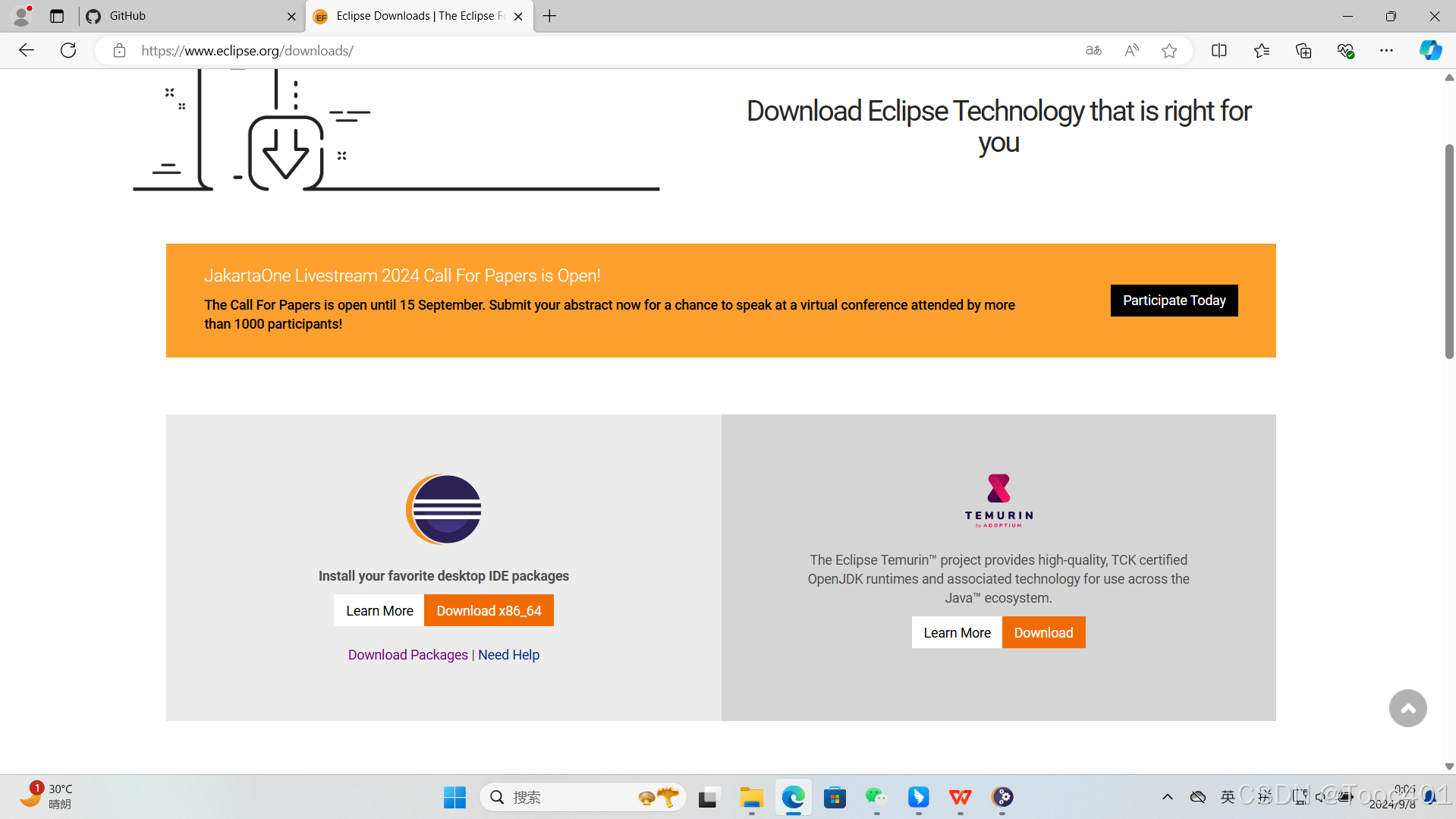Go back using the browser arrow
Screen dimensions: 1456x819
(x=27, y=51)
